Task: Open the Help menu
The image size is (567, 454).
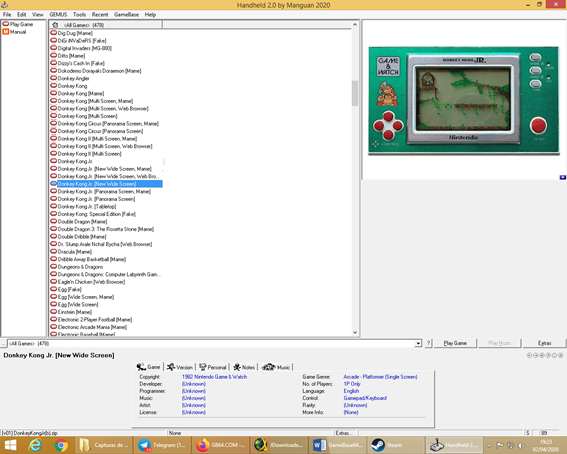Action: click(x=150, y=14)
